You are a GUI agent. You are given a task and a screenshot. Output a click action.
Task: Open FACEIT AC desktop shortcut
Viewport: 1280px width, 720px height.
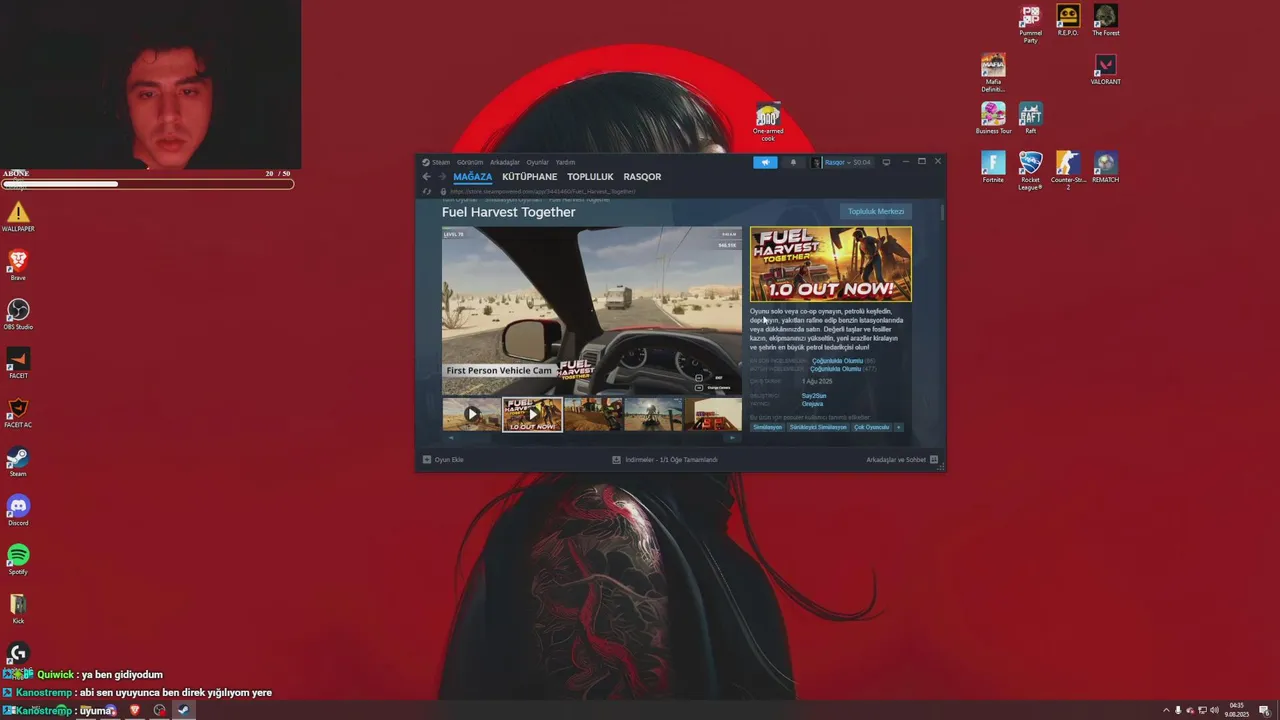[18, 413]
